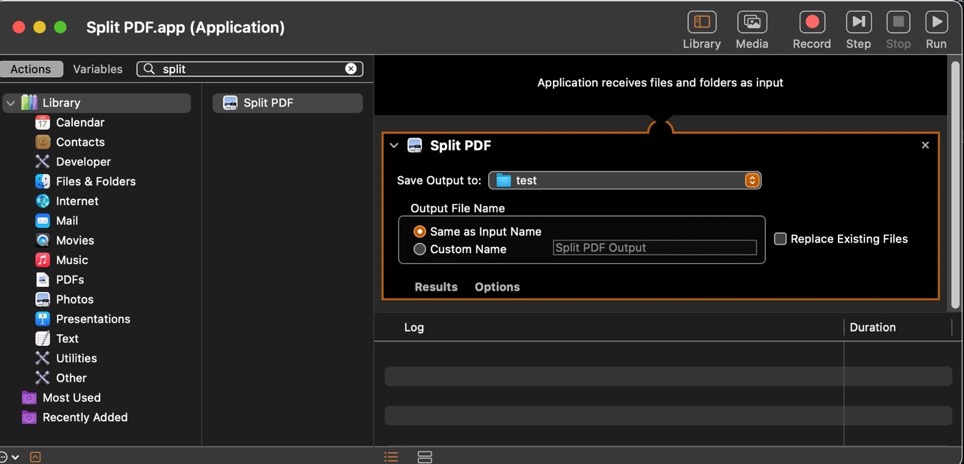Image resolution: width=964 pixels, height=464 pixels.
Task: Open Most Used smart folder icon
Action: tap(29, 398)
